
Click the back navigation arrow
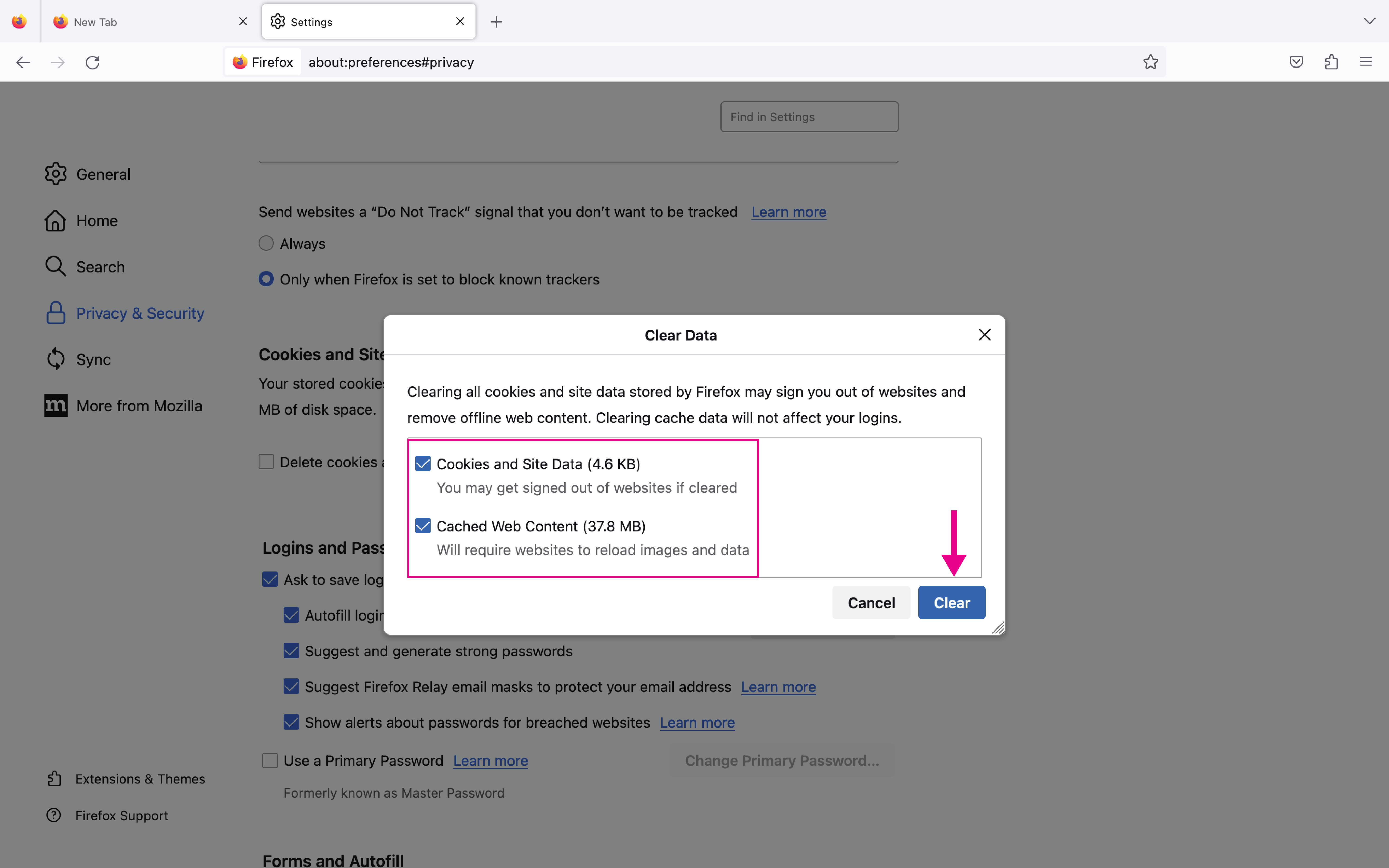(23, 62)
